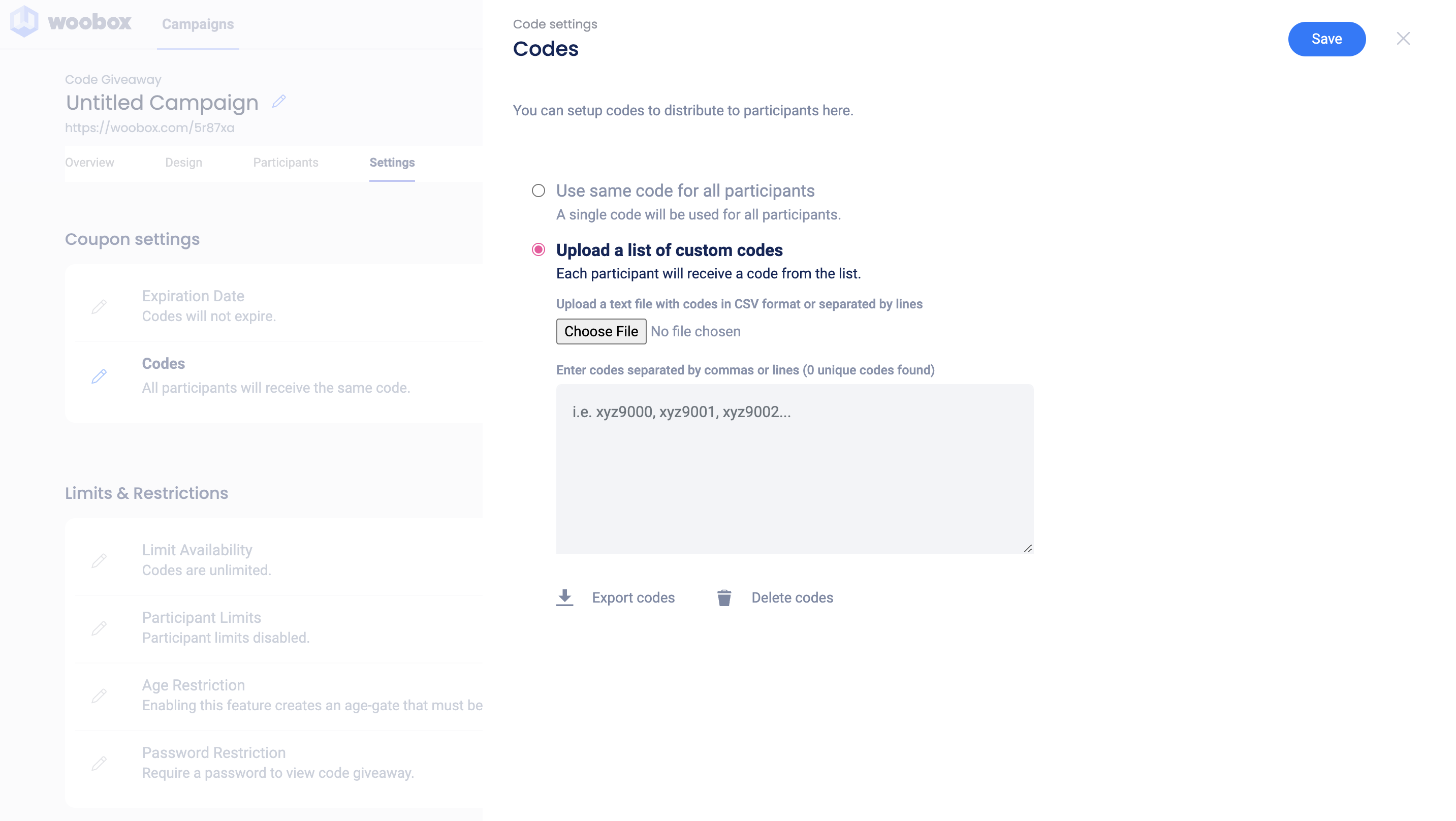Select 'Use same code for all participants'
This screenshot has width=1456, height=821.
click(538, 191)
